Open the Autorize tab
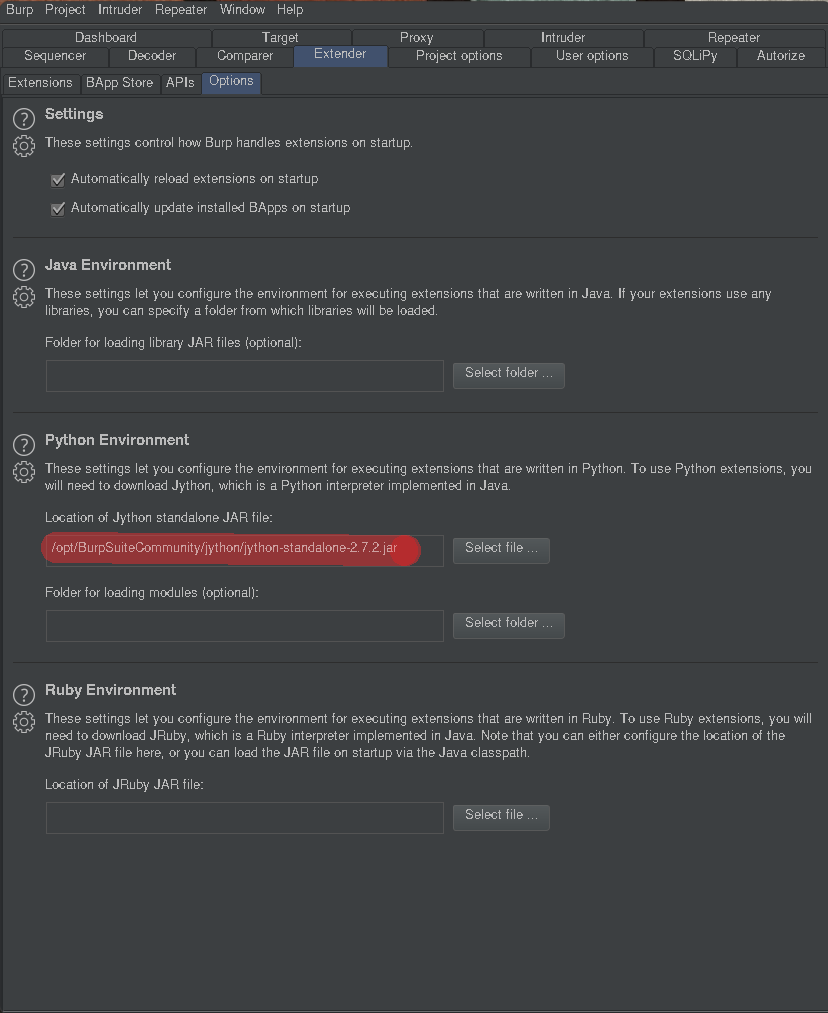Image resolution: width=828 pixels, height=1013 pixels. tap(780, 56)
